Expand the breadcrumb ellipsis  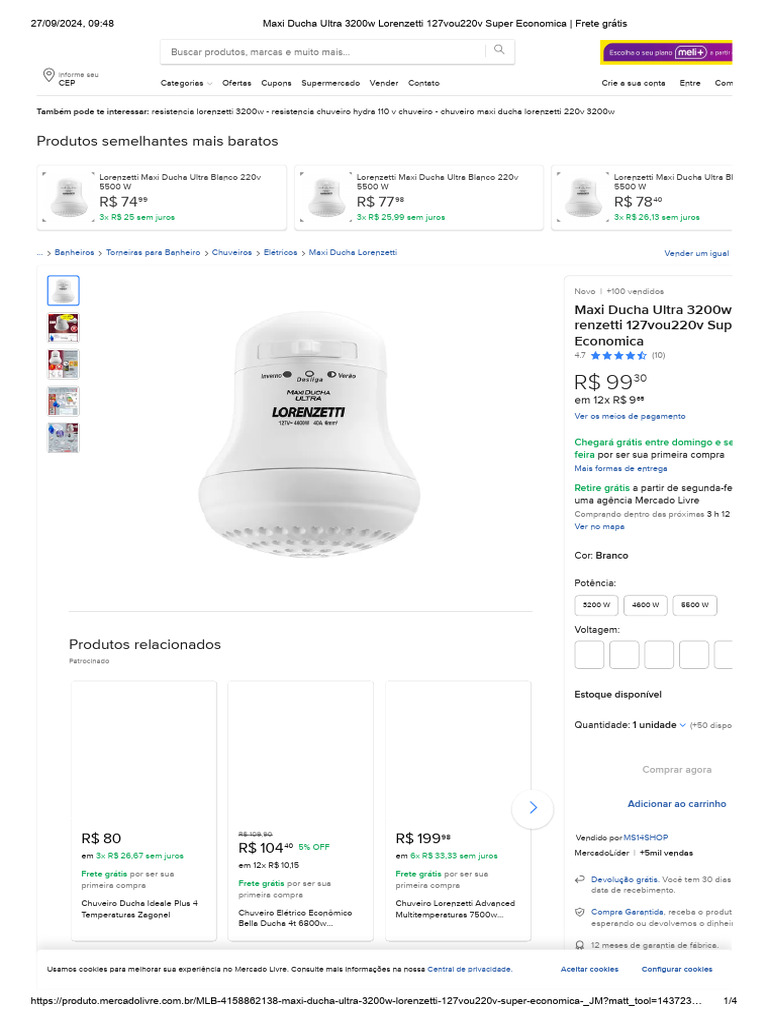pos(40,253)
